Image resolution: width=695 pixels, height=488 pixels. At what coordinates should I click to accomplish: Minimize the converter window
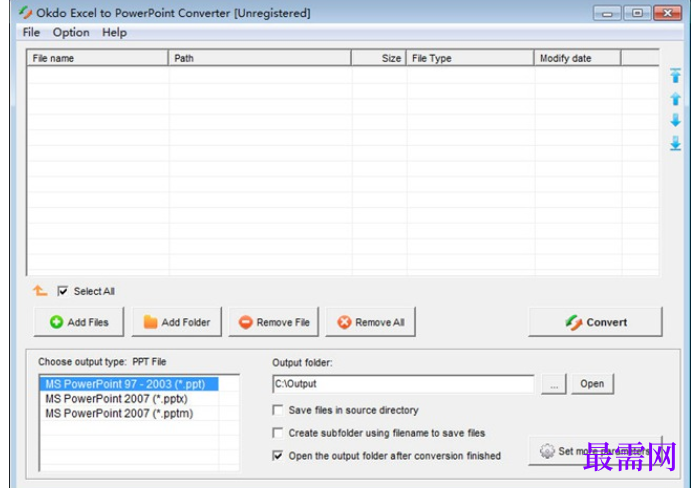(607, 13)
